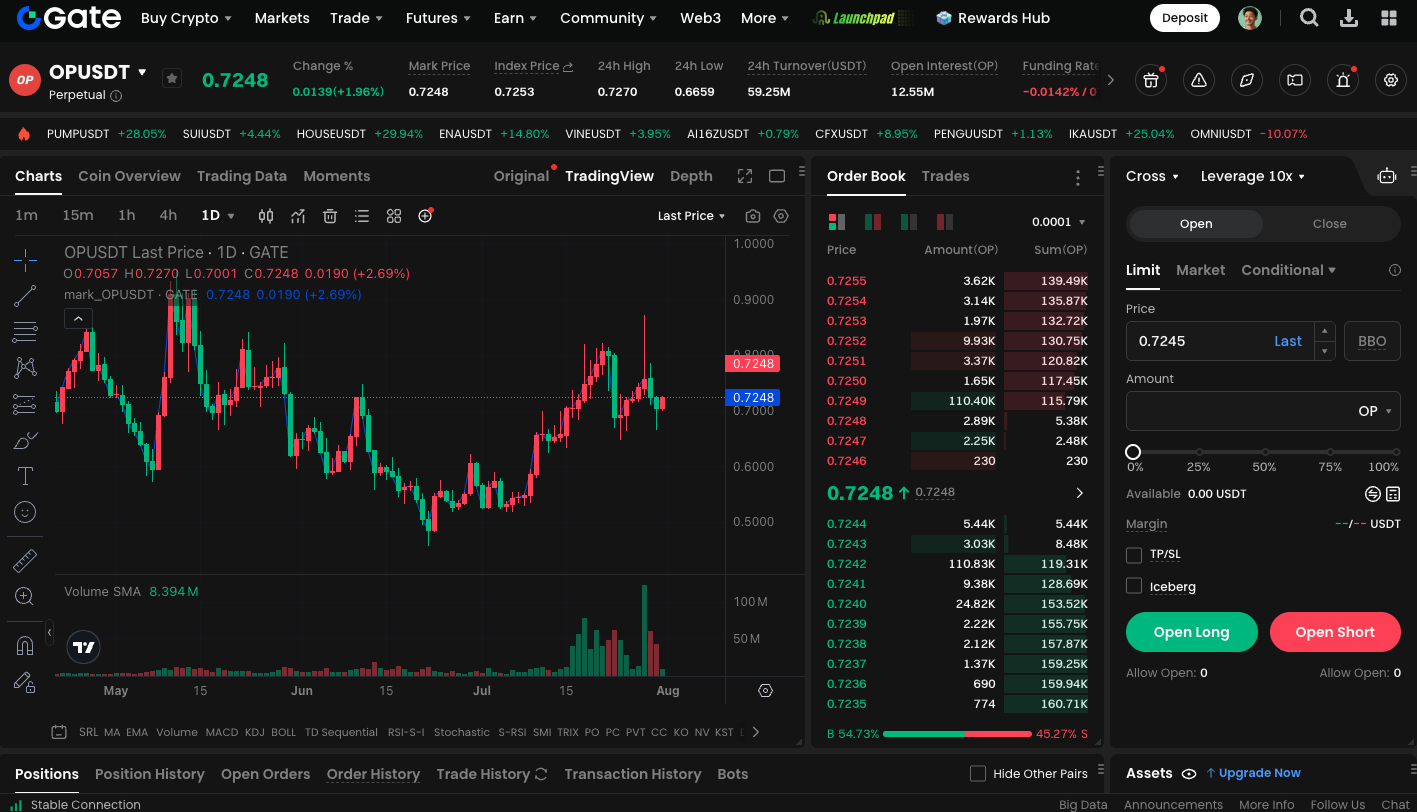1417x812 pixels.
Task: Select the chart text annotation tool
Action: (x=25, y=476)
